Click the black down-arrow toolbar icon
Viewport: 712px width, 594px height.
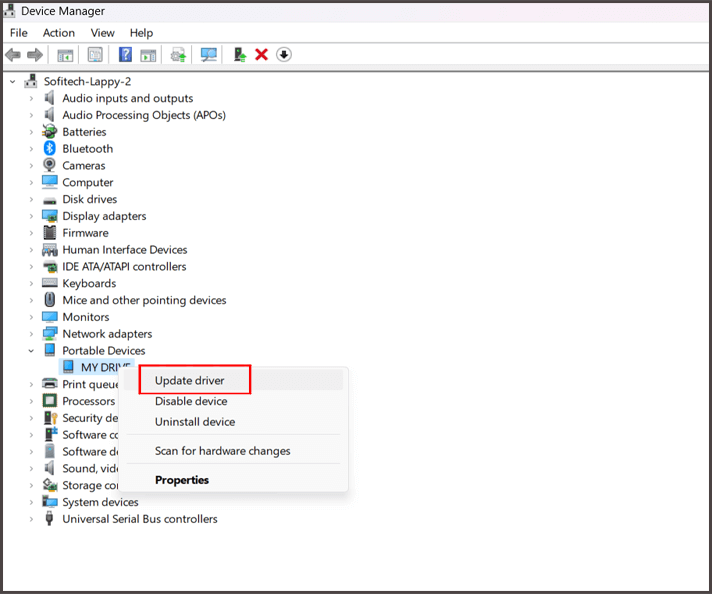(x=284, y=54)
